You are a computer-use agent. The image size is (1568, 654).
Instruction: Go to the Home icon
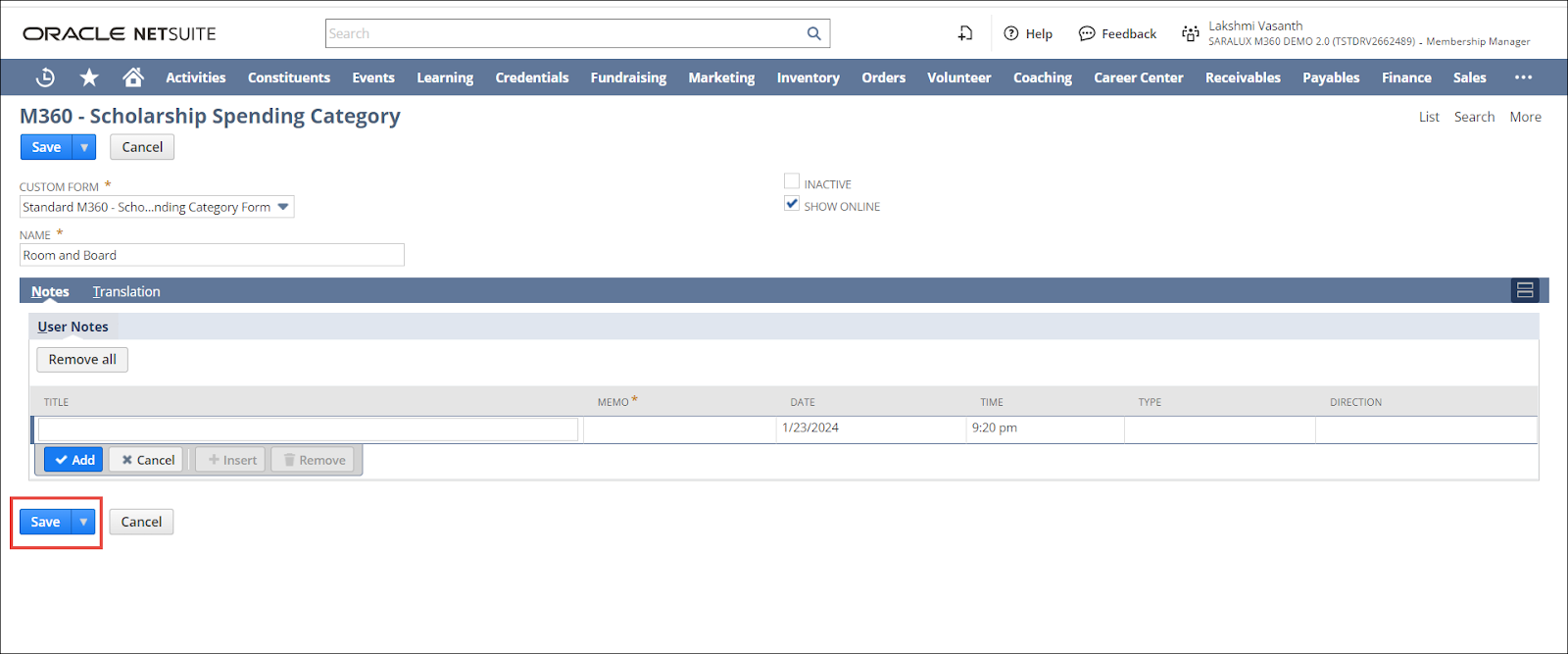tap(133, 77)
